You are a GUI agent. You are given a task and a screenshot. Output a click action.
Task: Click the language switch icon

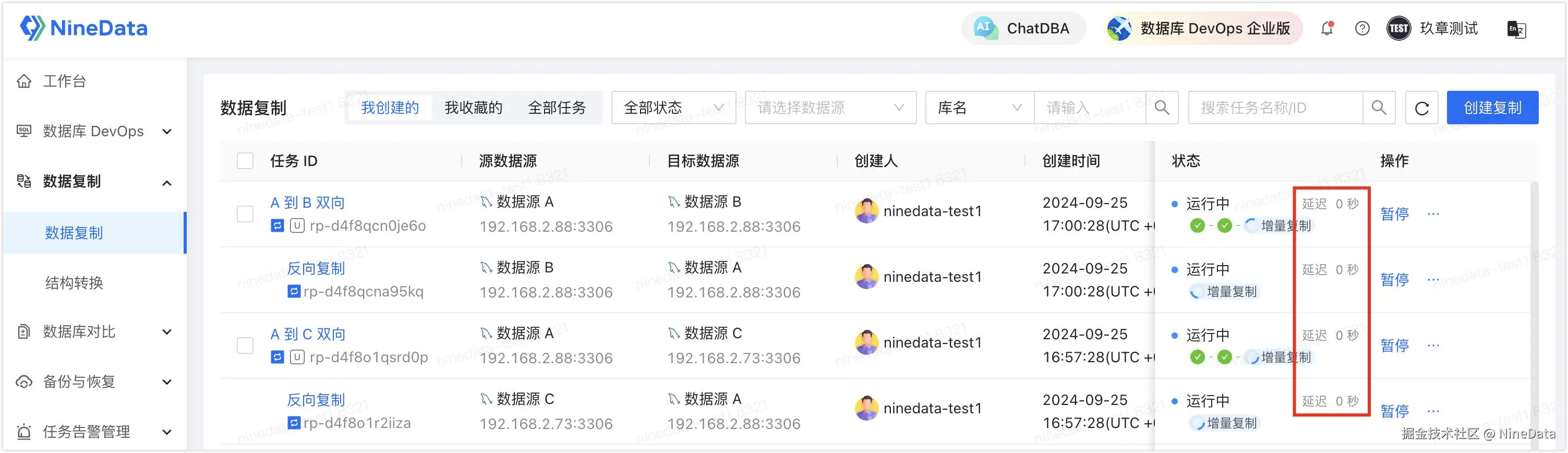coord(1516,29)
